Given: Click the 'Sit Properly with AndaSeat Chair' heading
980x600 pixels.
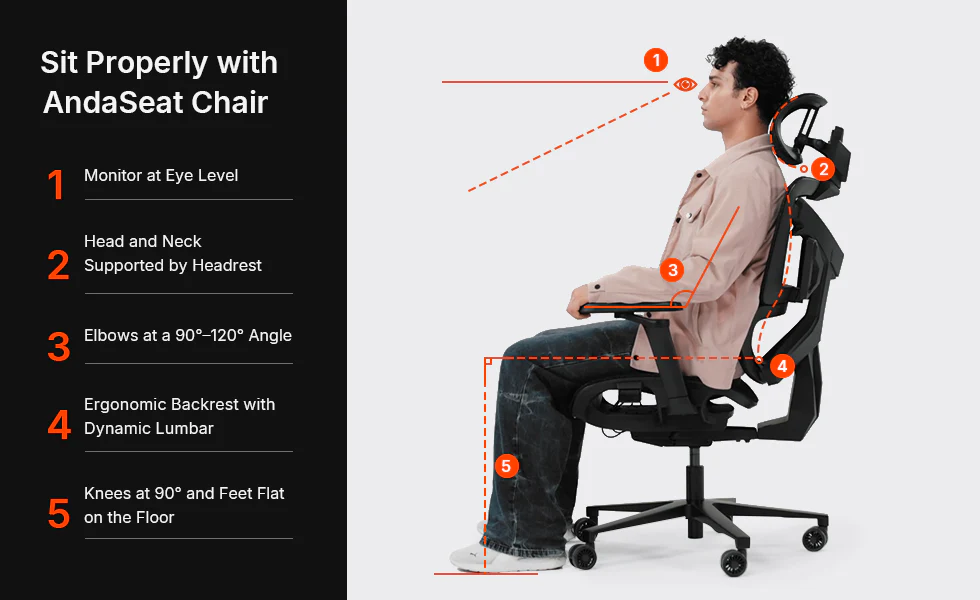Looking at the screenshot, I should click(x=159, y=82).
